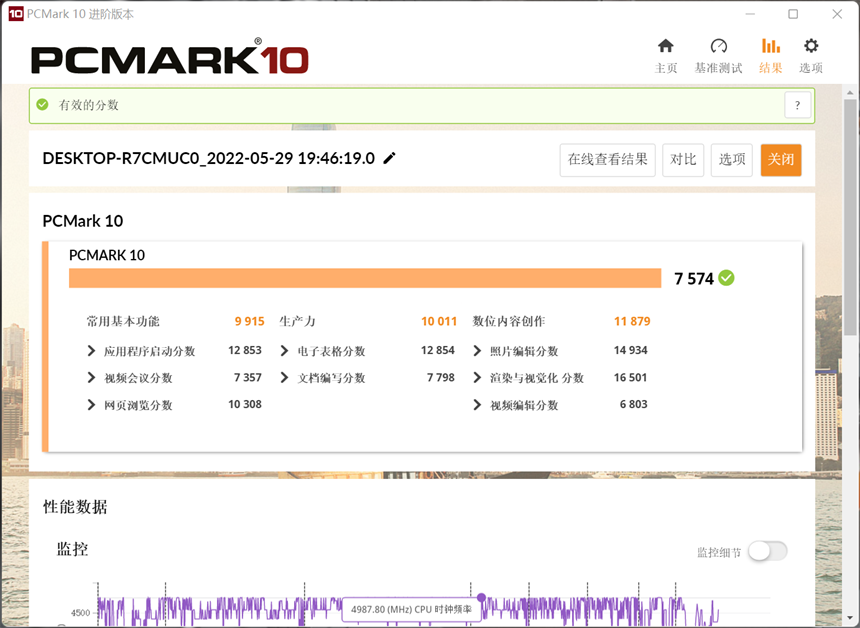Click the scrollbar down arrow
Image resolution: width=860 pixels, height=628 pixels.
click(x=850, y=618)
